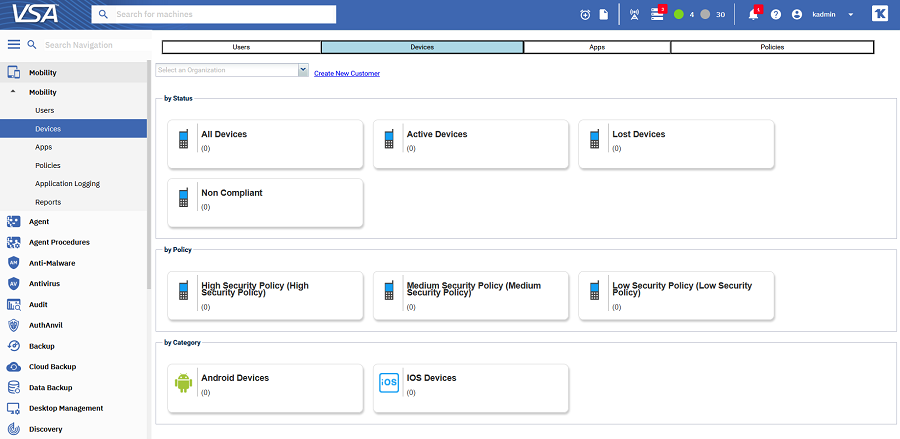Click the green Android robot icon
900x439 pixels.
coord(183,383)
